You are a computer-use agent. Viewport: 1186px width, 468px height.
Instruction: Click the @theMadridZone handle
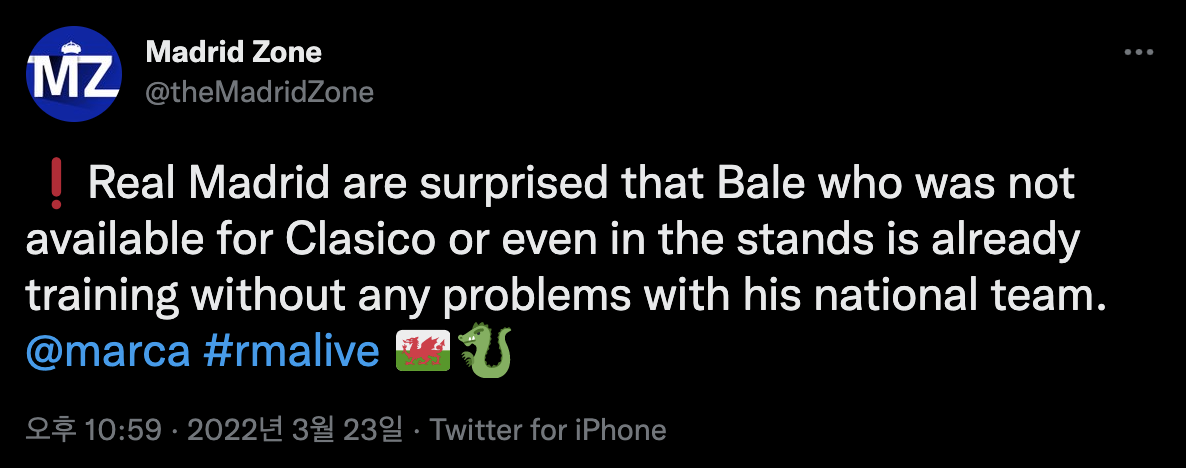point(259,93)
